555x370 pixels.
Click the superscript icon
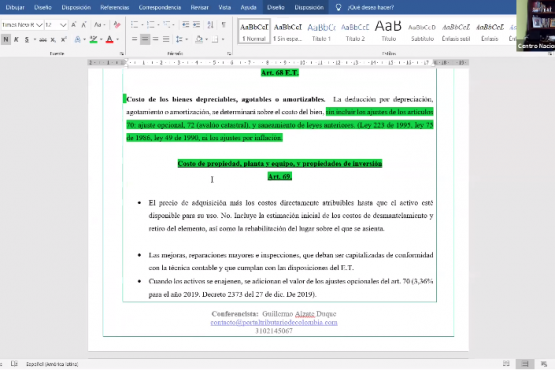point(64,39)
